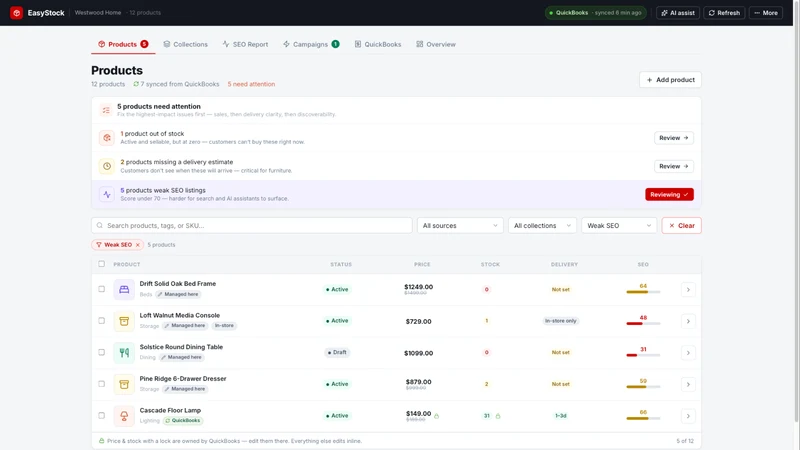The image size is (800, 450).
Task: Expand the Cascade Floor Lamp row
Action: point(688,416)
